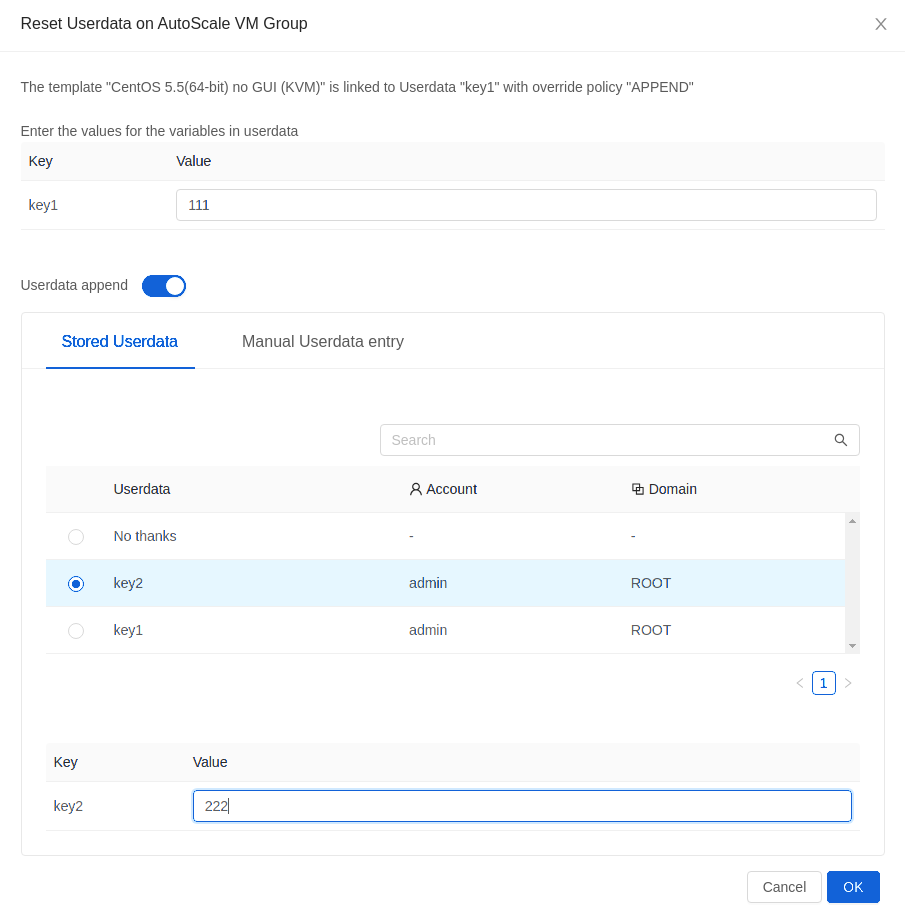
Task: Close the Reset Userdata dialog with the X
Action: coord(881,23)
